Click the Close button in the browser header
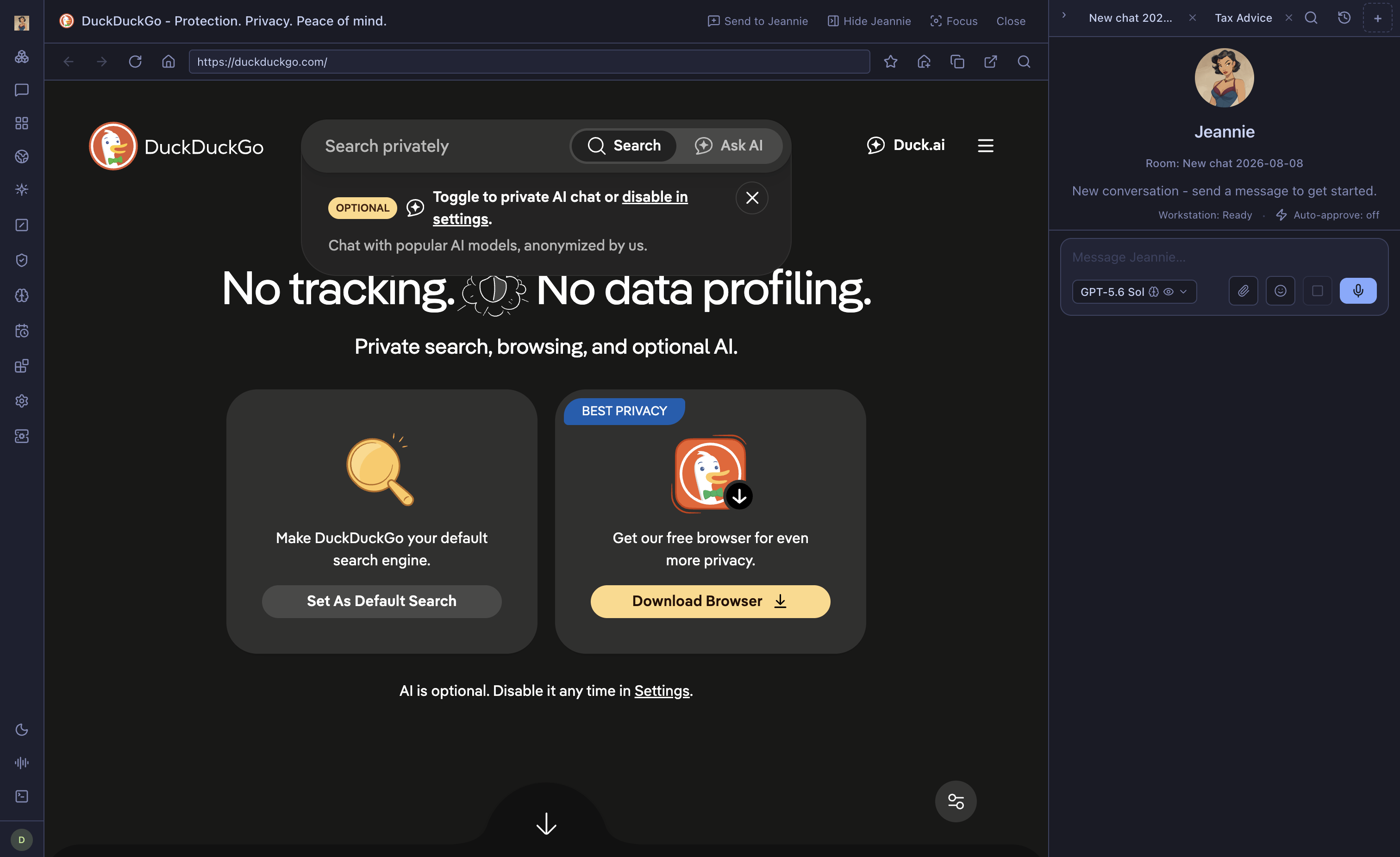This screenshot has height=857, width=1400. (x=1011, y=21)
